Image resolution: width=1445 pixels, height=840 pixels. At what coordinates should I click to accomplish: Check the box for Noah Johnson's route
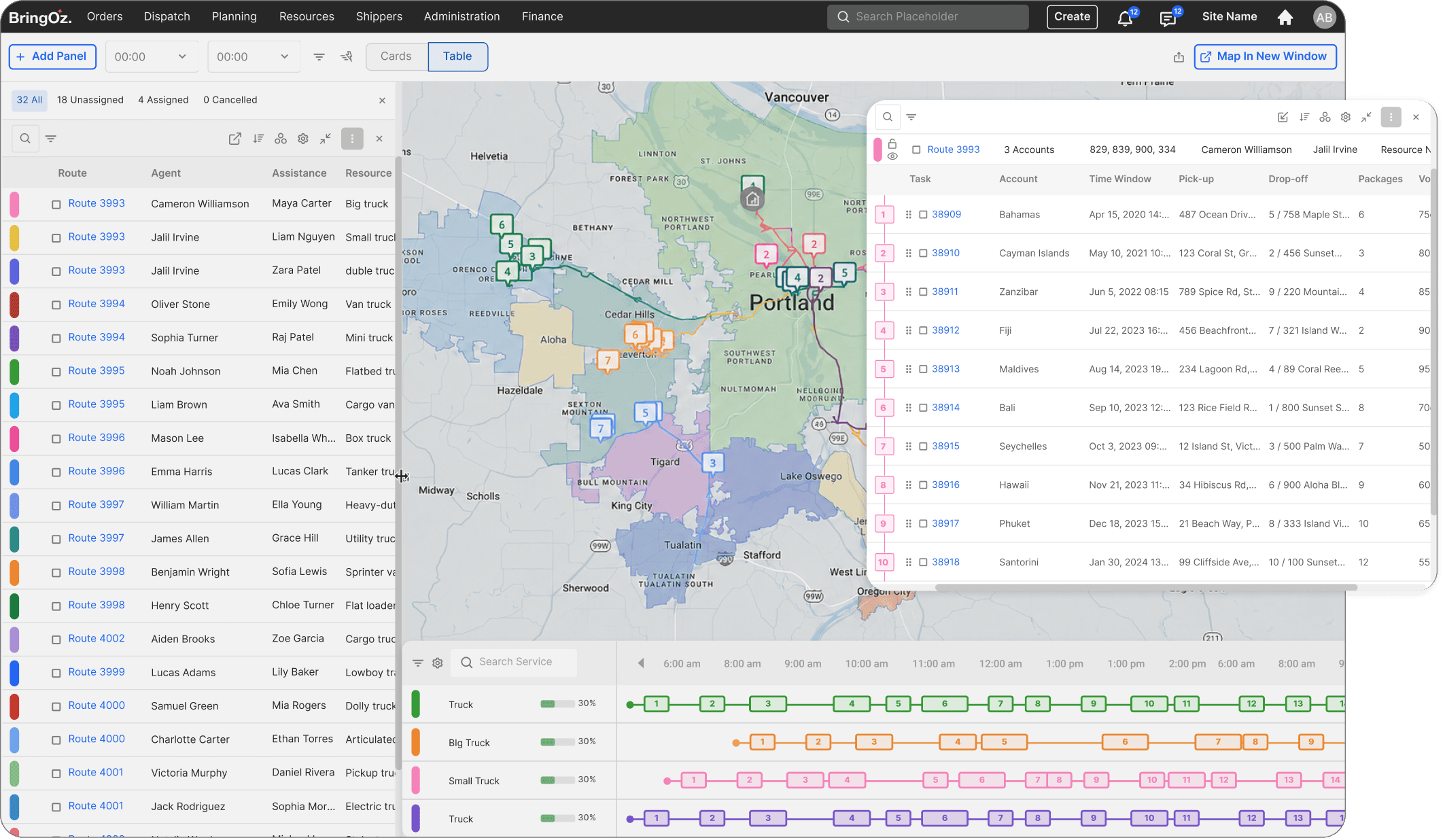[x=56, y=372]
